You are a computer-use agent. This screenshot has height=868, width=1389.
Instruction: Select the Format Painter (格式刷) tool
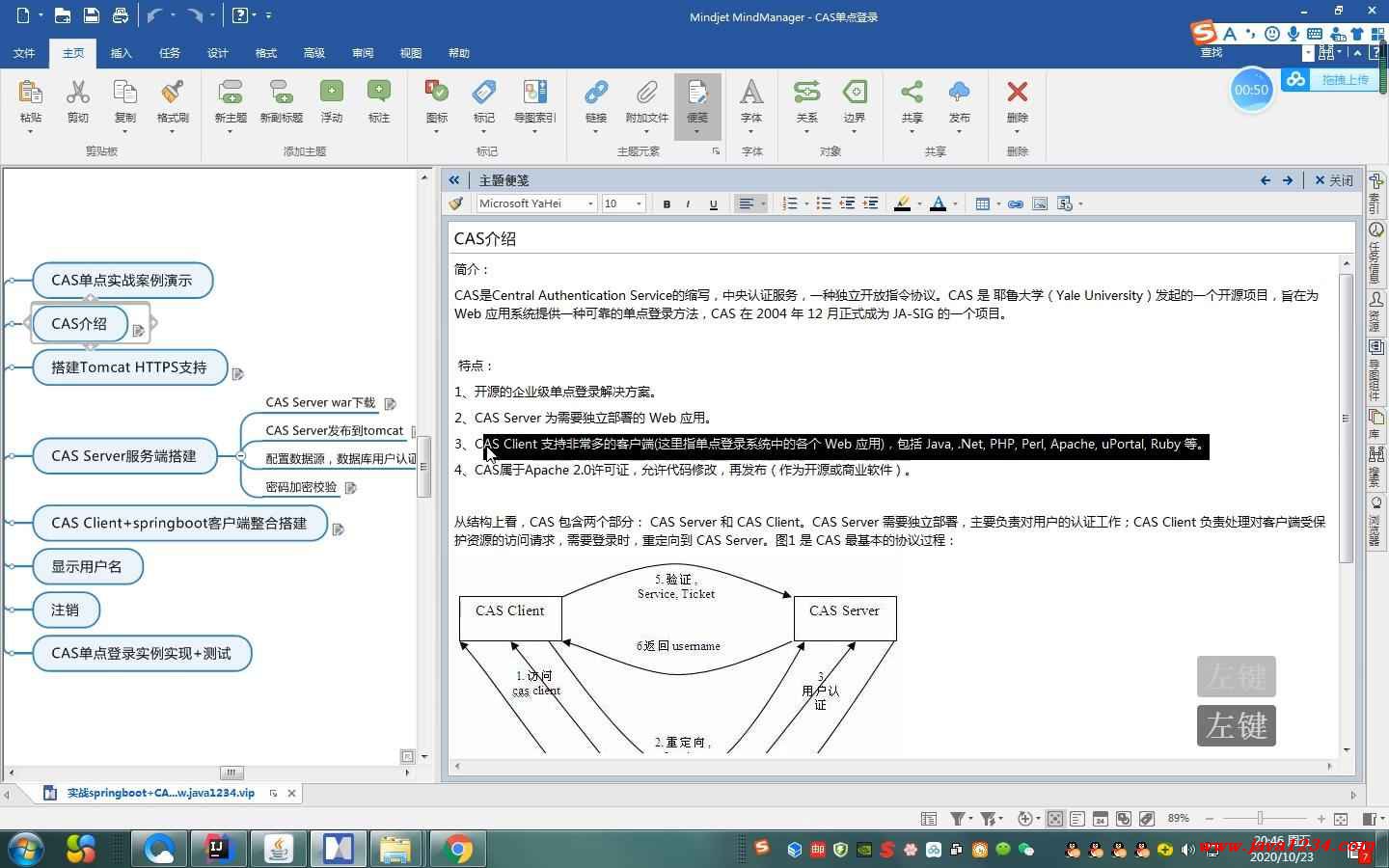(173, 93)
